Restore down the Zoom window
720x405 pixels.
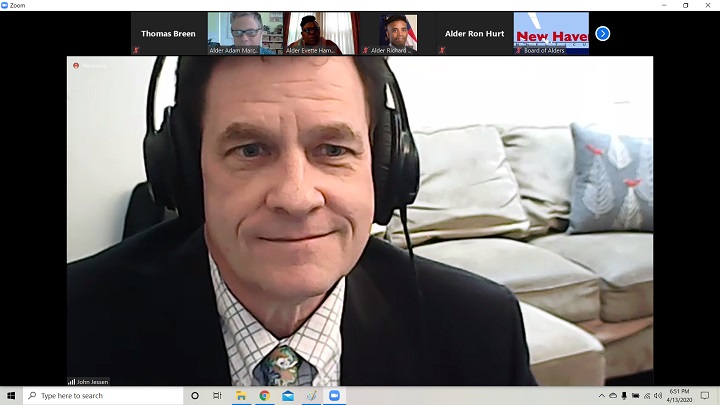[686, 5]
